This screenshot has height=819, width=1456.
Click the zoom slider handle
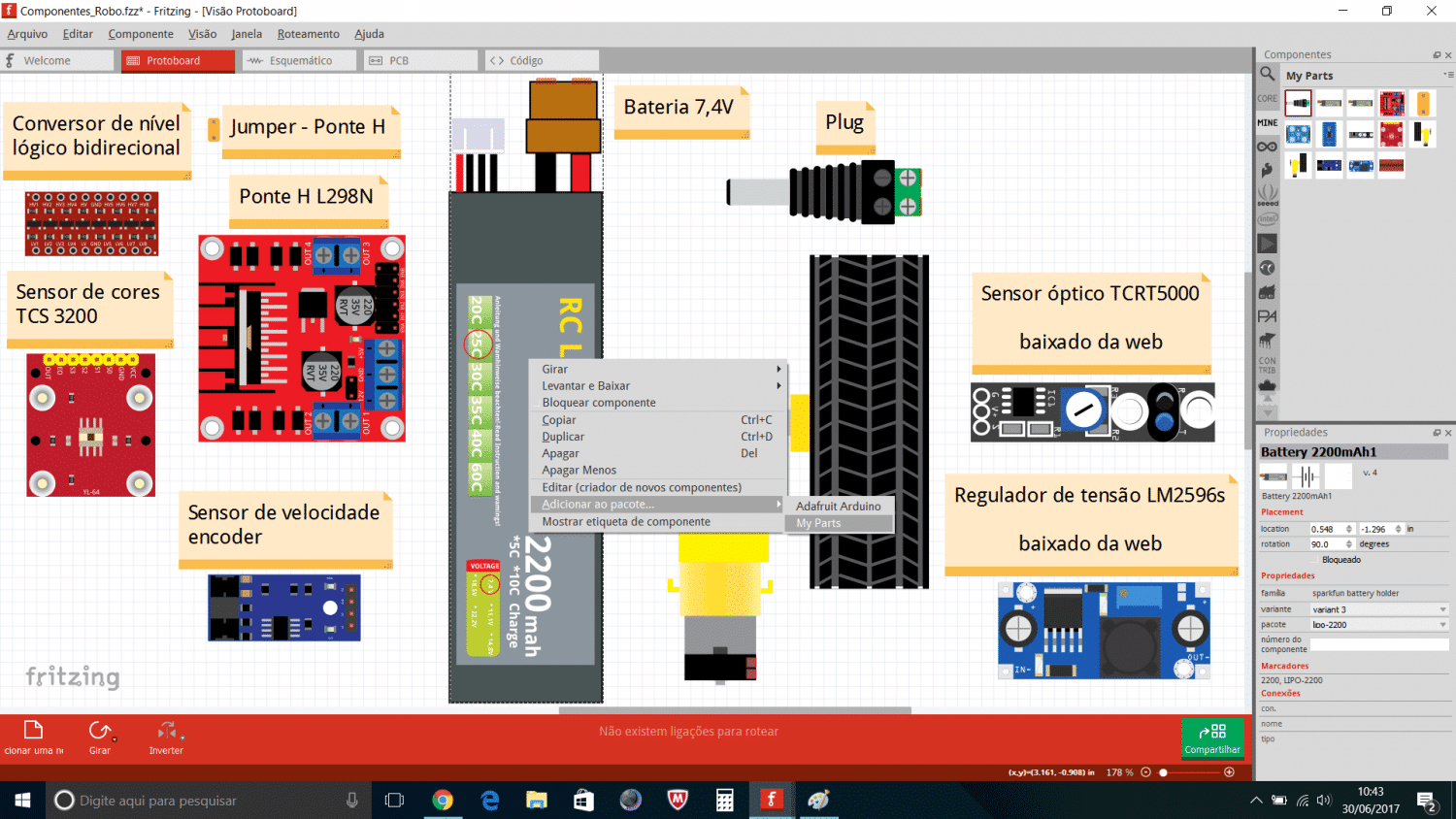[x=1163, y=772]
